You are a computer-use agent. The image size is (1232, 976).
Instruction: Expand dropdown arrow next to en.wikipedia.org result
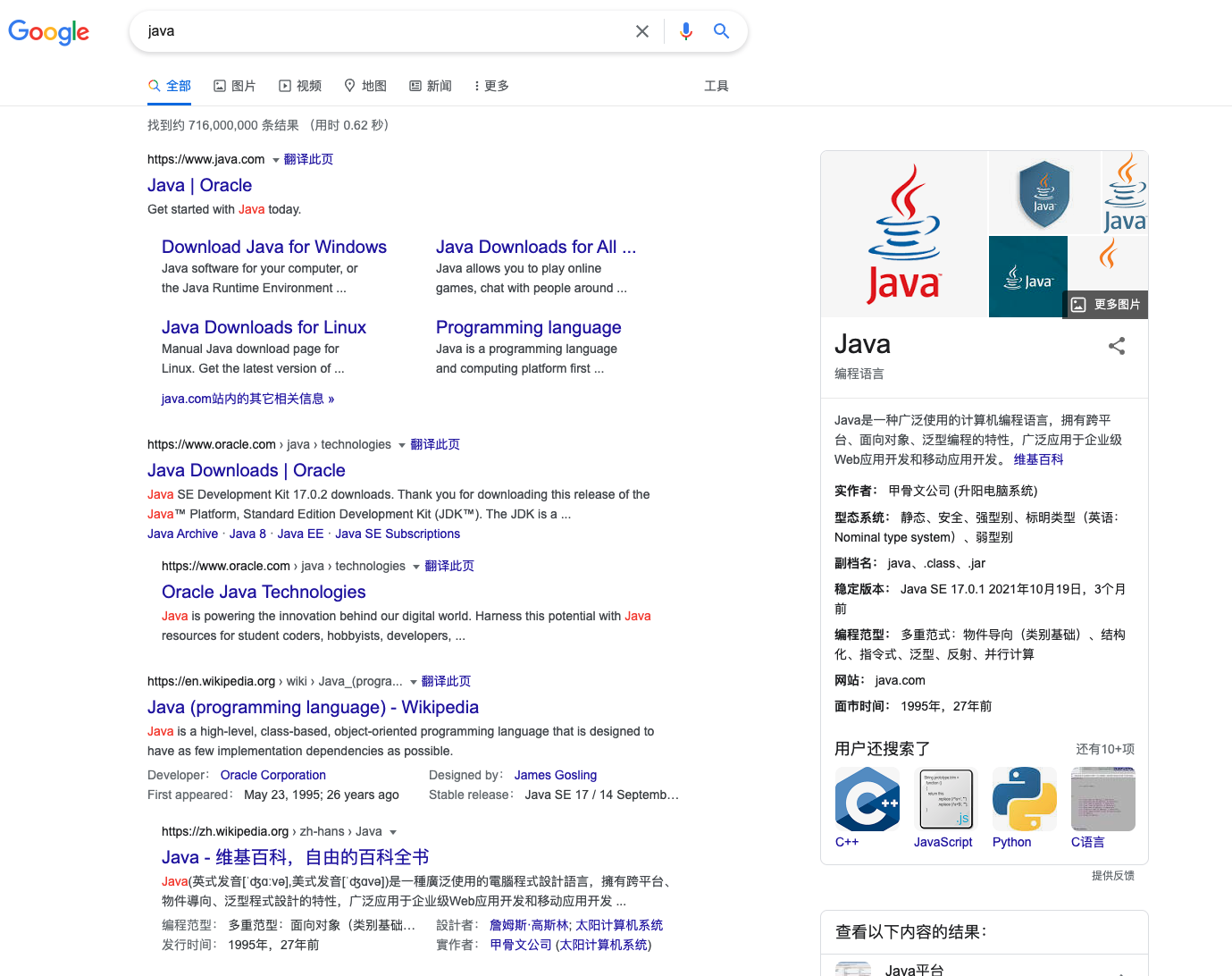coord(413,682)
